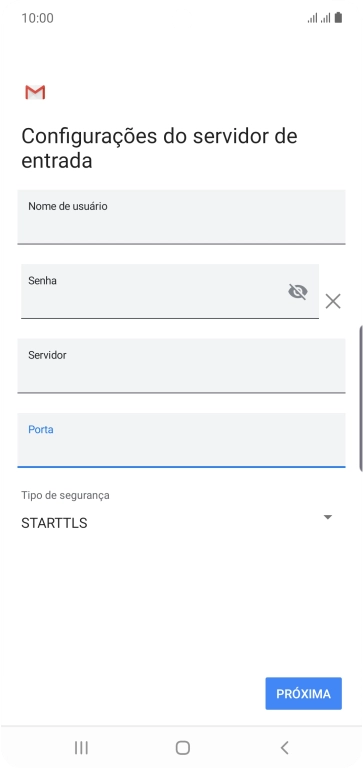
Task: Focus the Senha password field
Action: pos(170,291)
